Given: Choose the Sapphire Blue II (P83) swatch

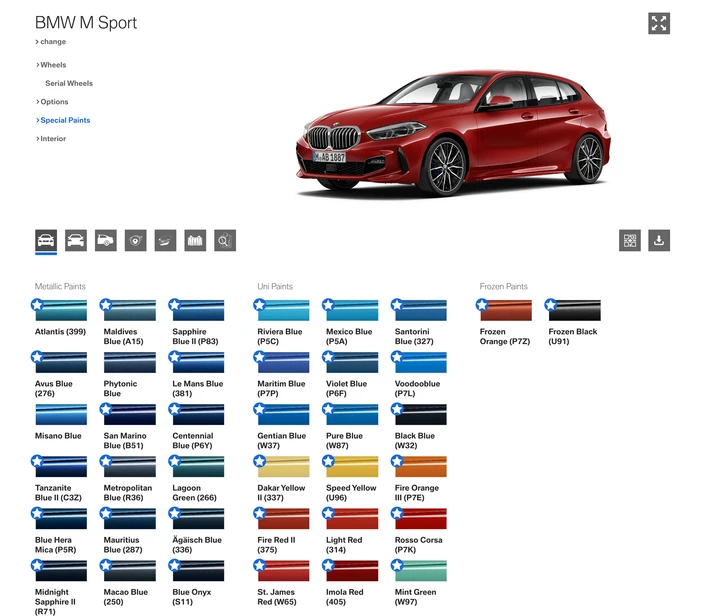Looking at the screenshot, I should [198, 310].
